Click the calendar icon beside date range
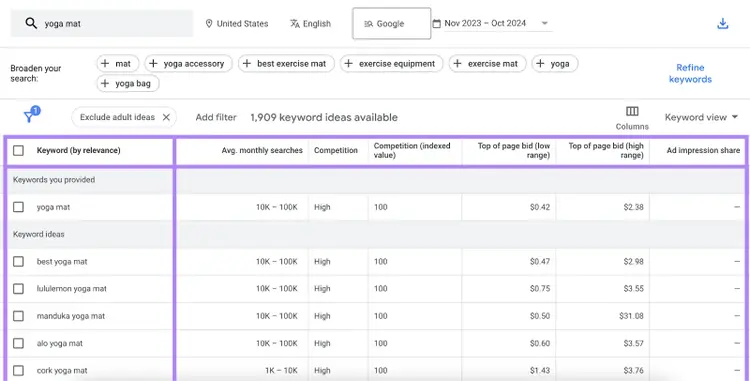Viewport: 750px width, 381px height. (437, 23)
